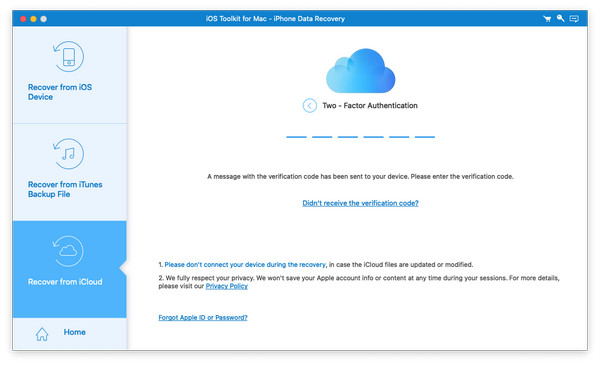The height and width of the screenshot is (365, 600).
Task: Click the Home label in sidebar
Action: click(75, 332)
